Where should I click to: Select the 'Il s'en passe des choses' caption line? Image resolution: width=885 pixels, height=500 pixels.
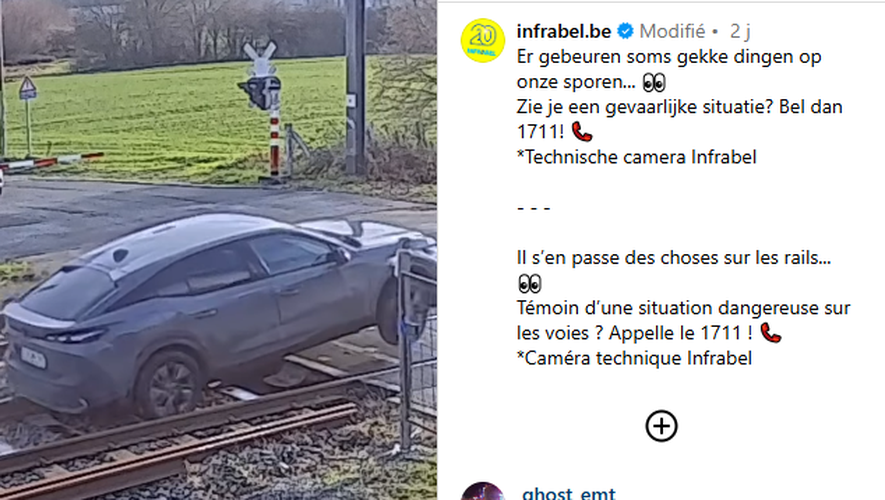coord(673,258)
